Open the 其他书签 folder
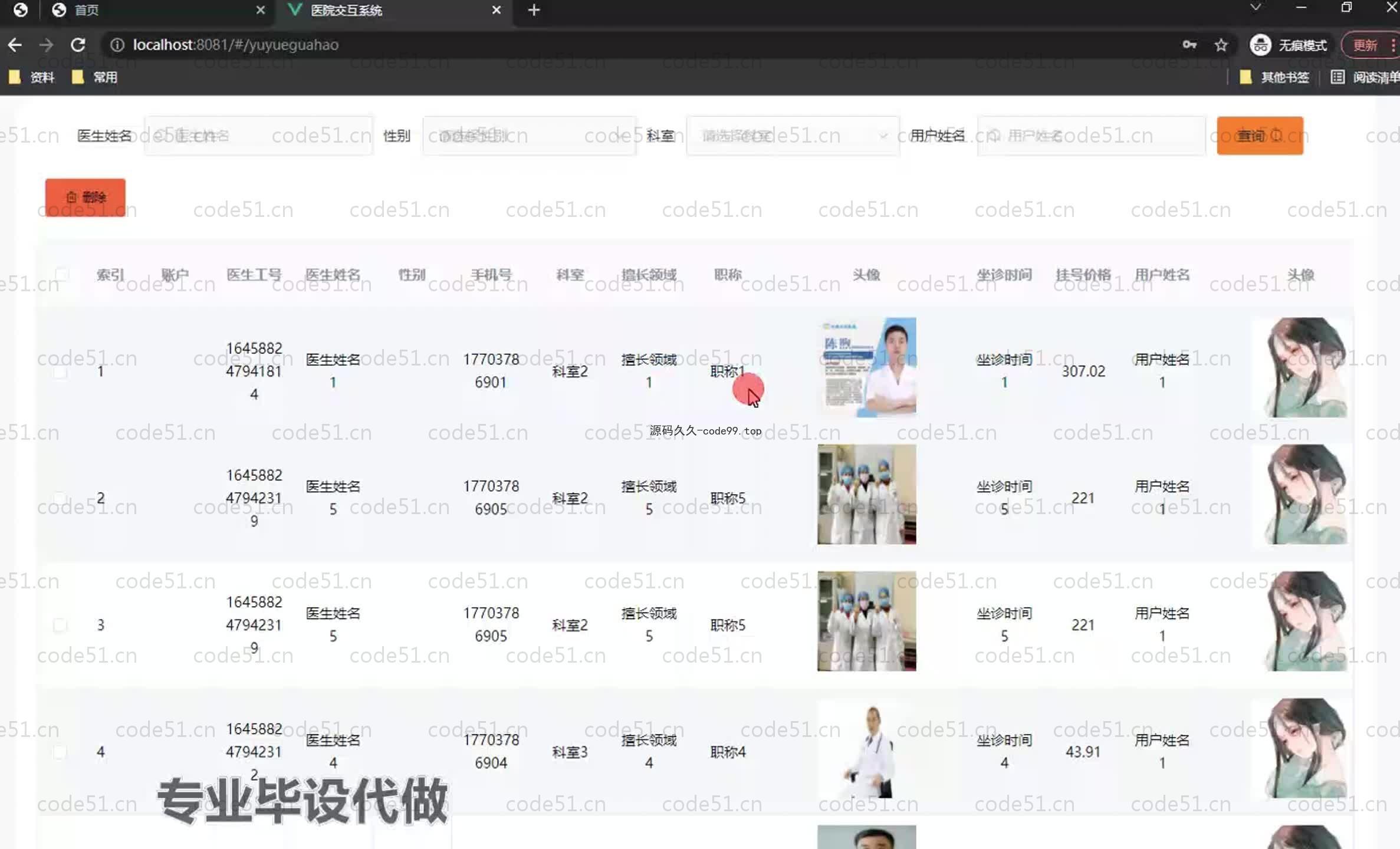The image size is (1400, 849). pos(1274,77)
